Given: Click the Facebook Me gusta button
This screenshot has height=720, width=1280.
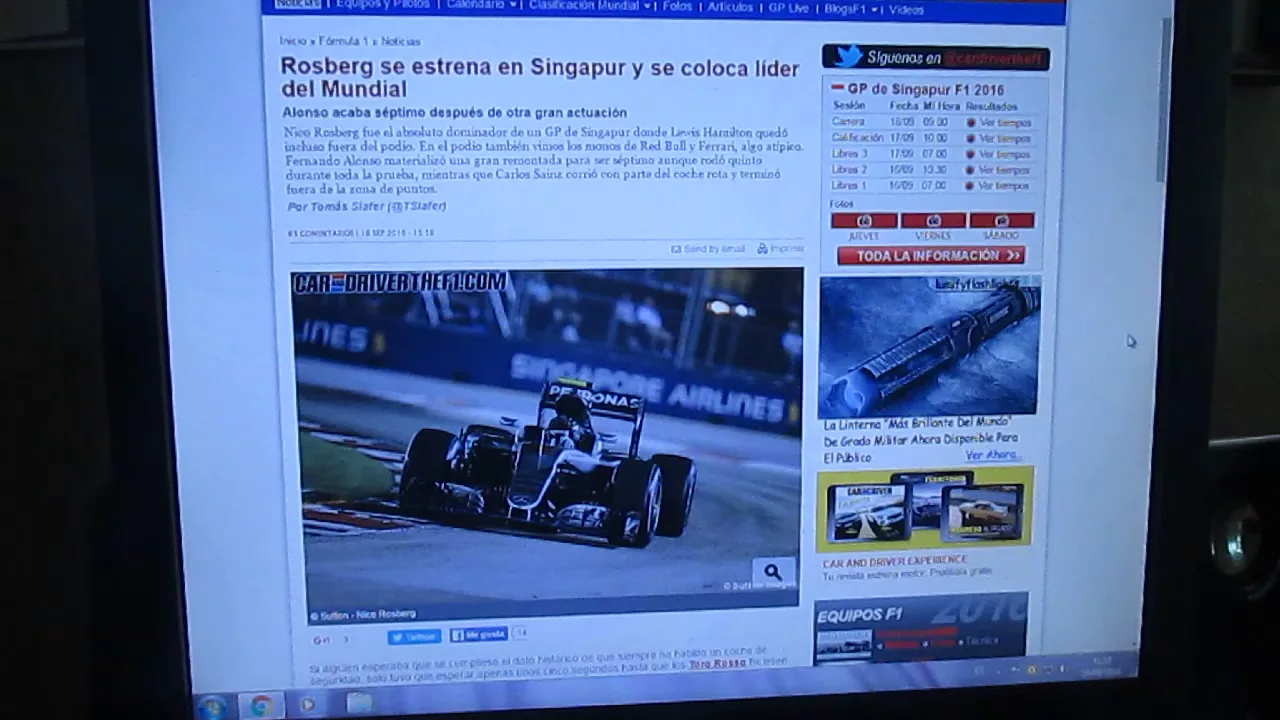Looking at the screenshot, I should point(479,634).
